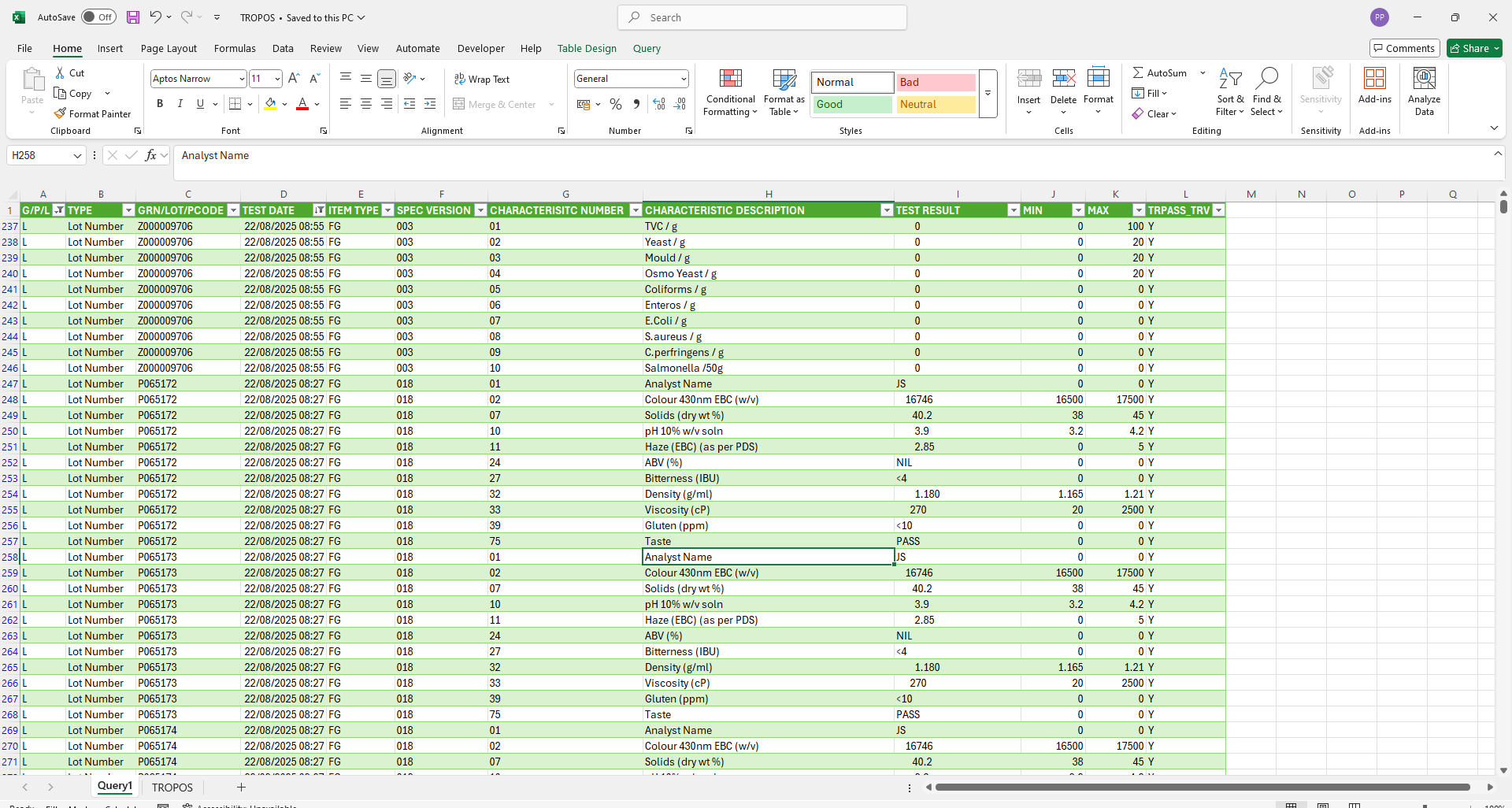This screenshot has height=808, width=1512.
Task: Expand the cell styles gallery
Action: [x=988, y=94]
